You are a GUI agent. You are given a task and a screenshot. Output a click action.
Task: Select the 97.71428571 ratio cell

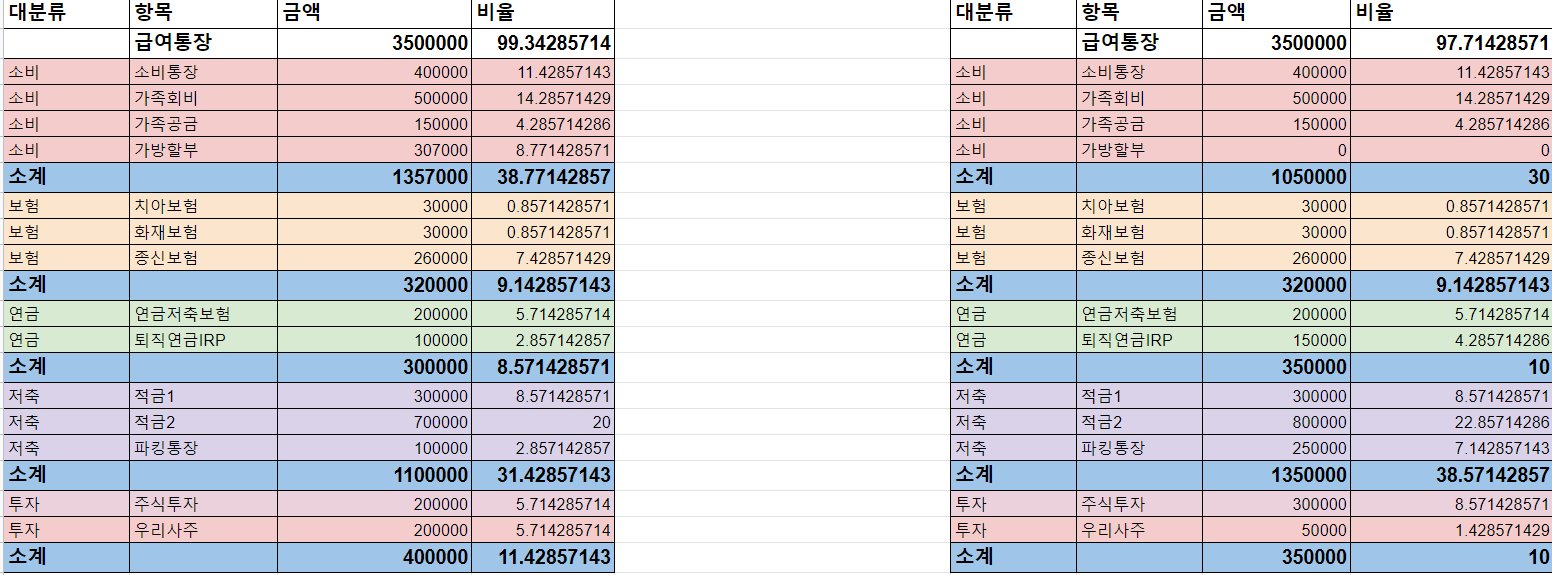pyautogui.click(x=1450, y=44)
